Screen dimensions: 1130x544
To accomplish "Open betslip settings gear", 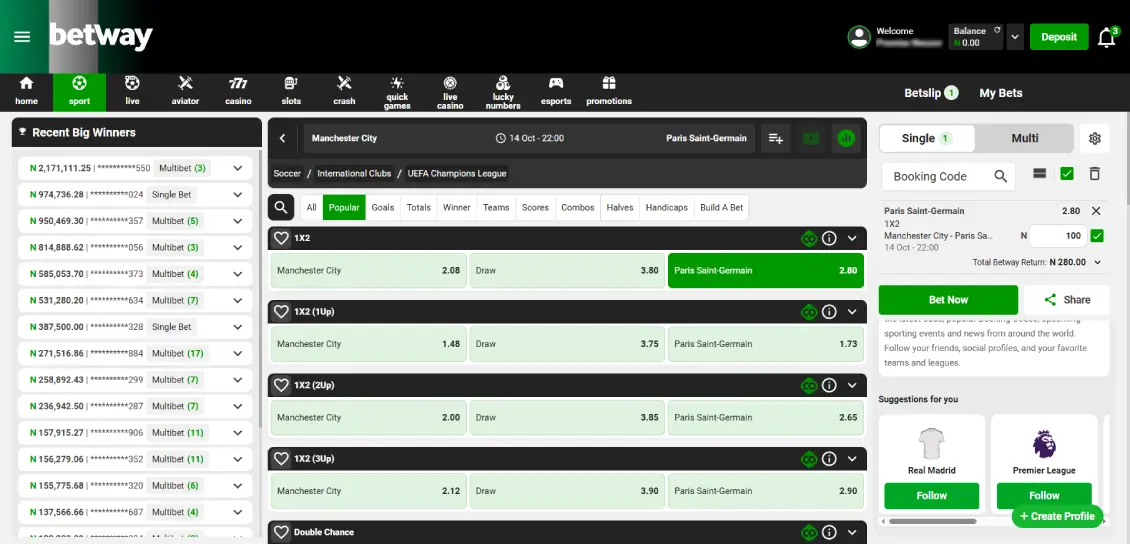I will (x=1095, y=138).
